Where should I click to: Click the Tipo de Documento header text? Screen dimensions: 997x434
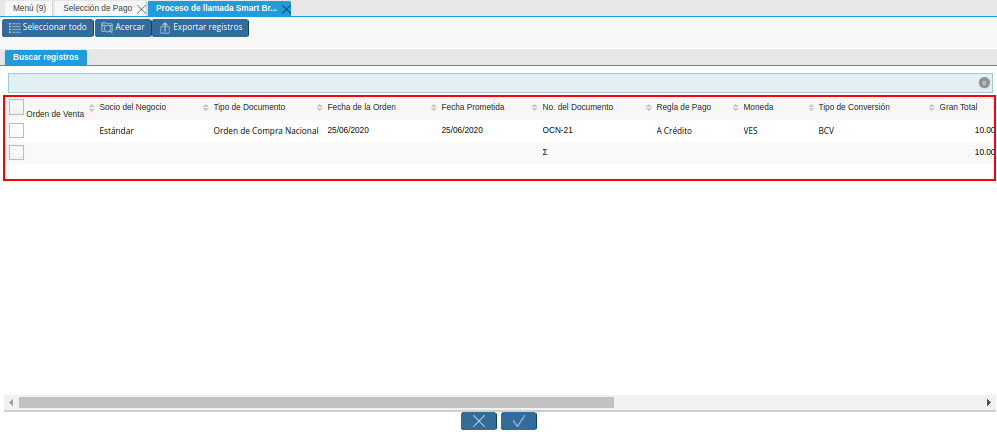[249, 107]
